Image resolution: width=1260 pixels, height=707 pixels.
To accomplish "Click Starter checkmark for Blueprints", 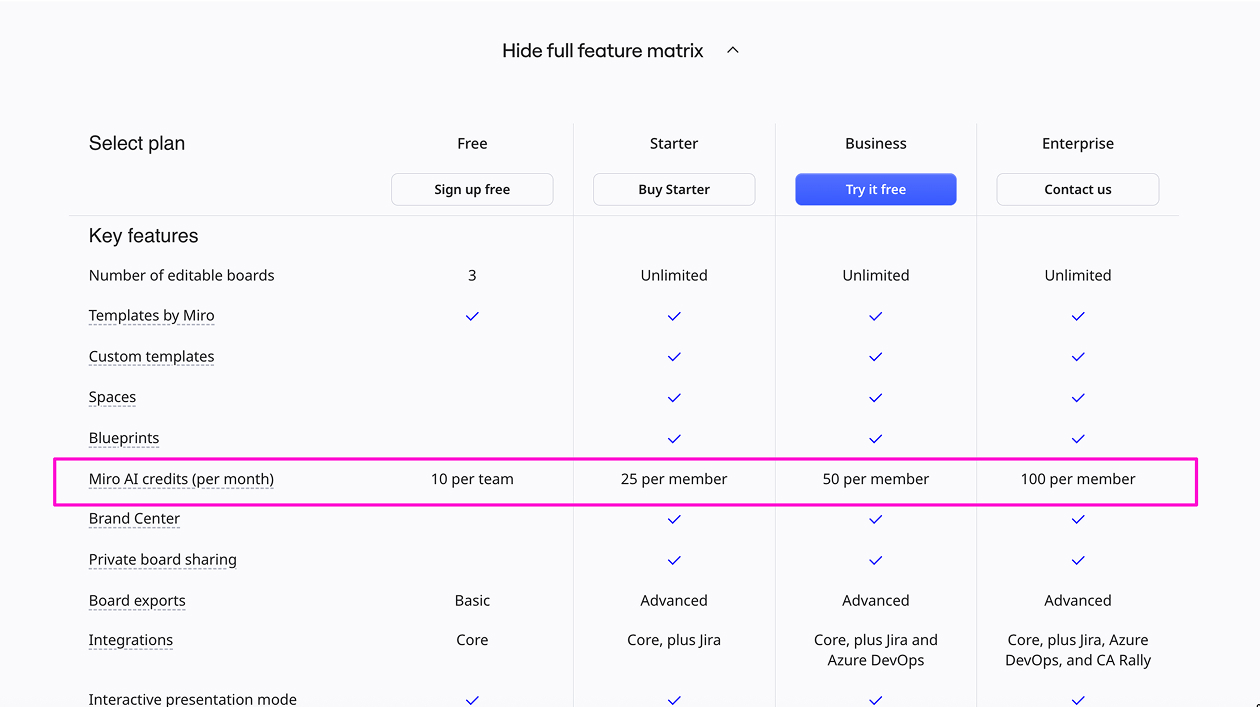I will click(674, 439).
